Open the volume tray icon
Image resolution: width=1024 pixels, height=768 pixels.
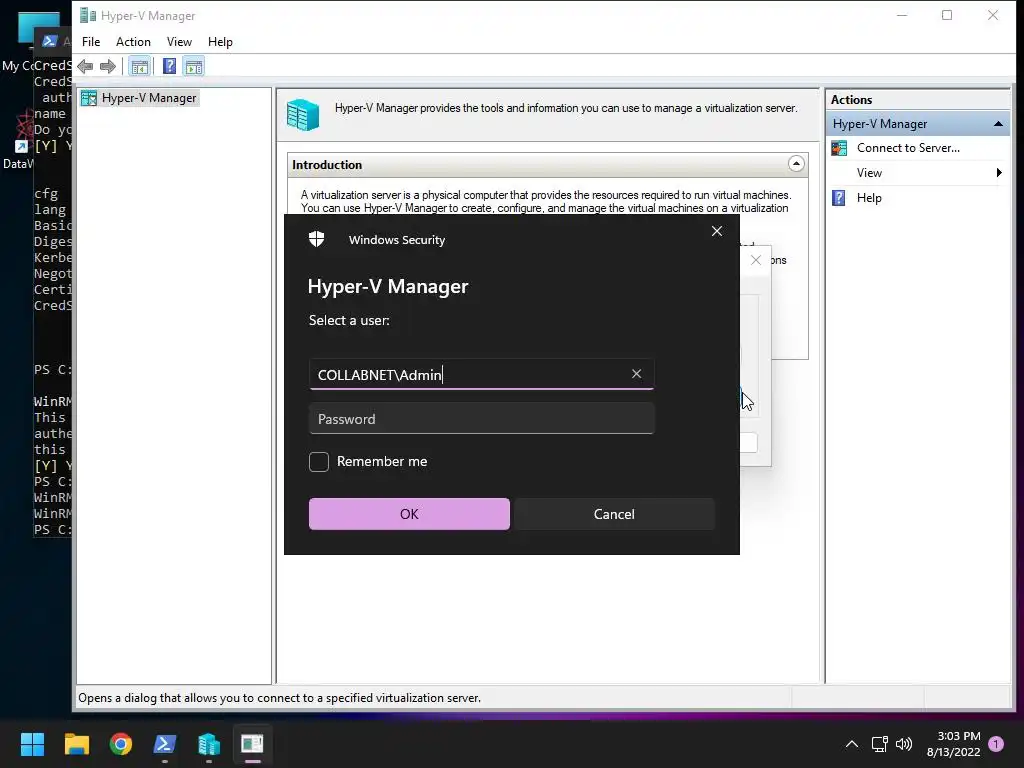[x=904, y=744]
